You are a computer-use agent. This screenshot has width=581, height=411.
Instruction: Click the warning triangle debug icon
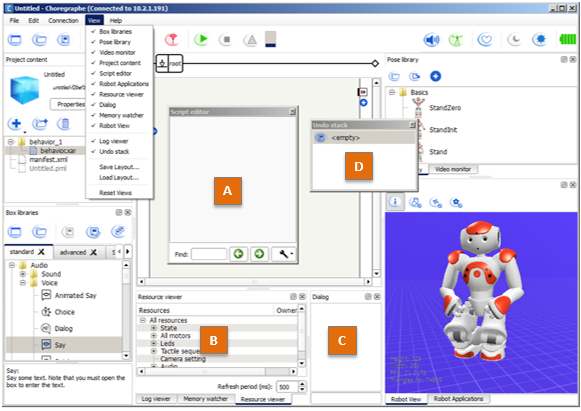pyautogui.click(x=252, y=40)
